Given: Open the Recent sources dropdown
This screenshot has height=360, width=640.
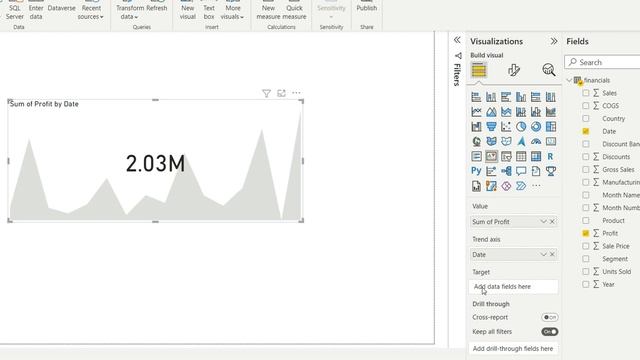Looking at the screenshot, I should (91, 12).
